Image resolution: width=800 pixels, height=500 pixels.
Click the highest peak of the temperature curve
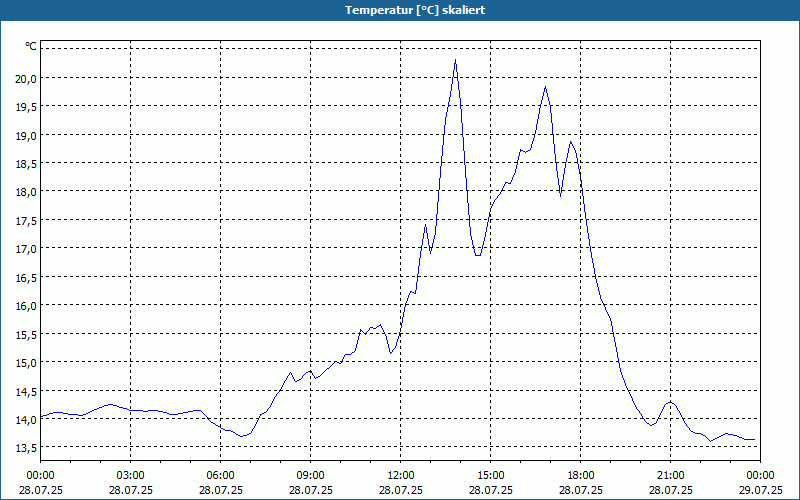point(455,60)
